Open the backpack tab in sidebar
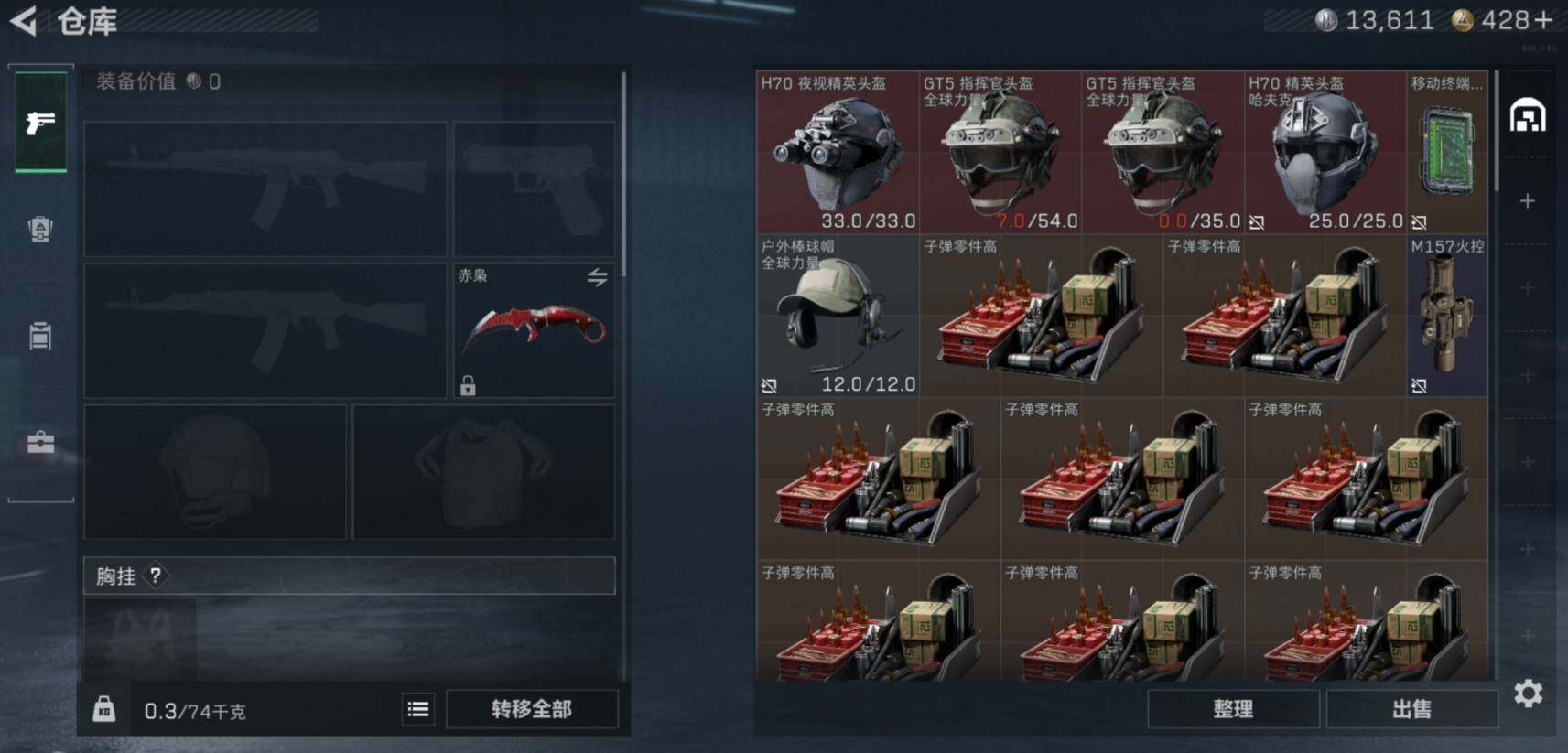The width and height of the screenshot is (1568, 753). click(40, 229)
